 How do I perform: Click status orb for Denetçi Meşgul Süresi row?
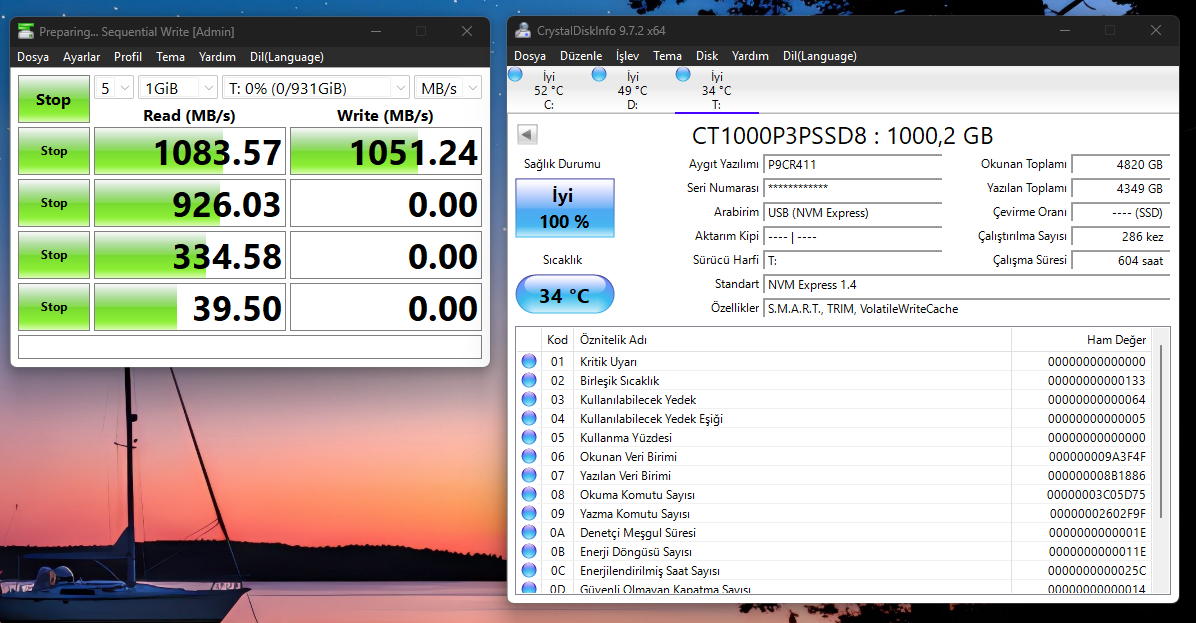[529, 532]
